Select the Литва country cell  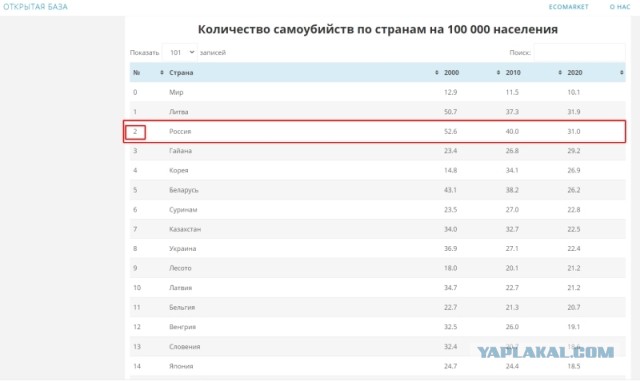[x=179, y=112]
